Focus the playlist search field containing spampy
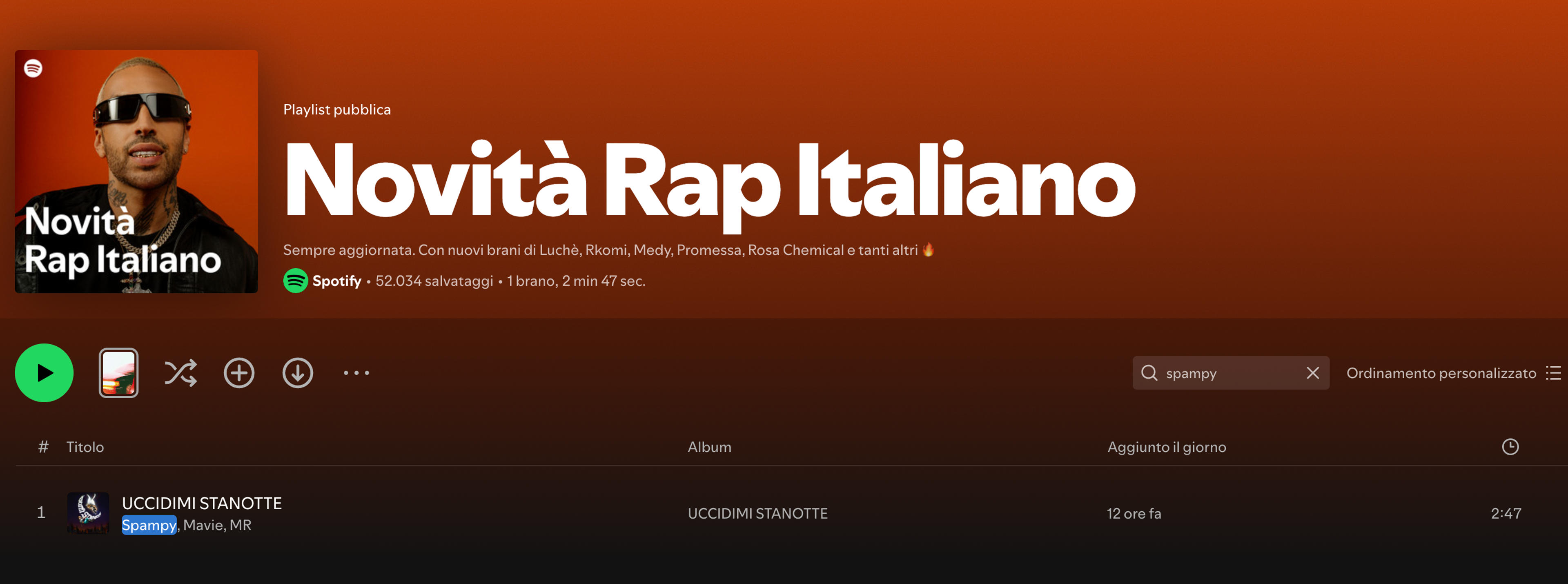Image resolution: width=1568 pixels, height=584 pixels. coord(1231,373)
